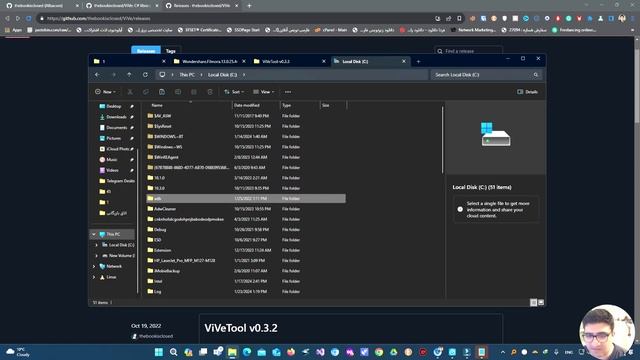Toggle the Details pane button
The width and height of the screenshot is (640, 360).
527,92
